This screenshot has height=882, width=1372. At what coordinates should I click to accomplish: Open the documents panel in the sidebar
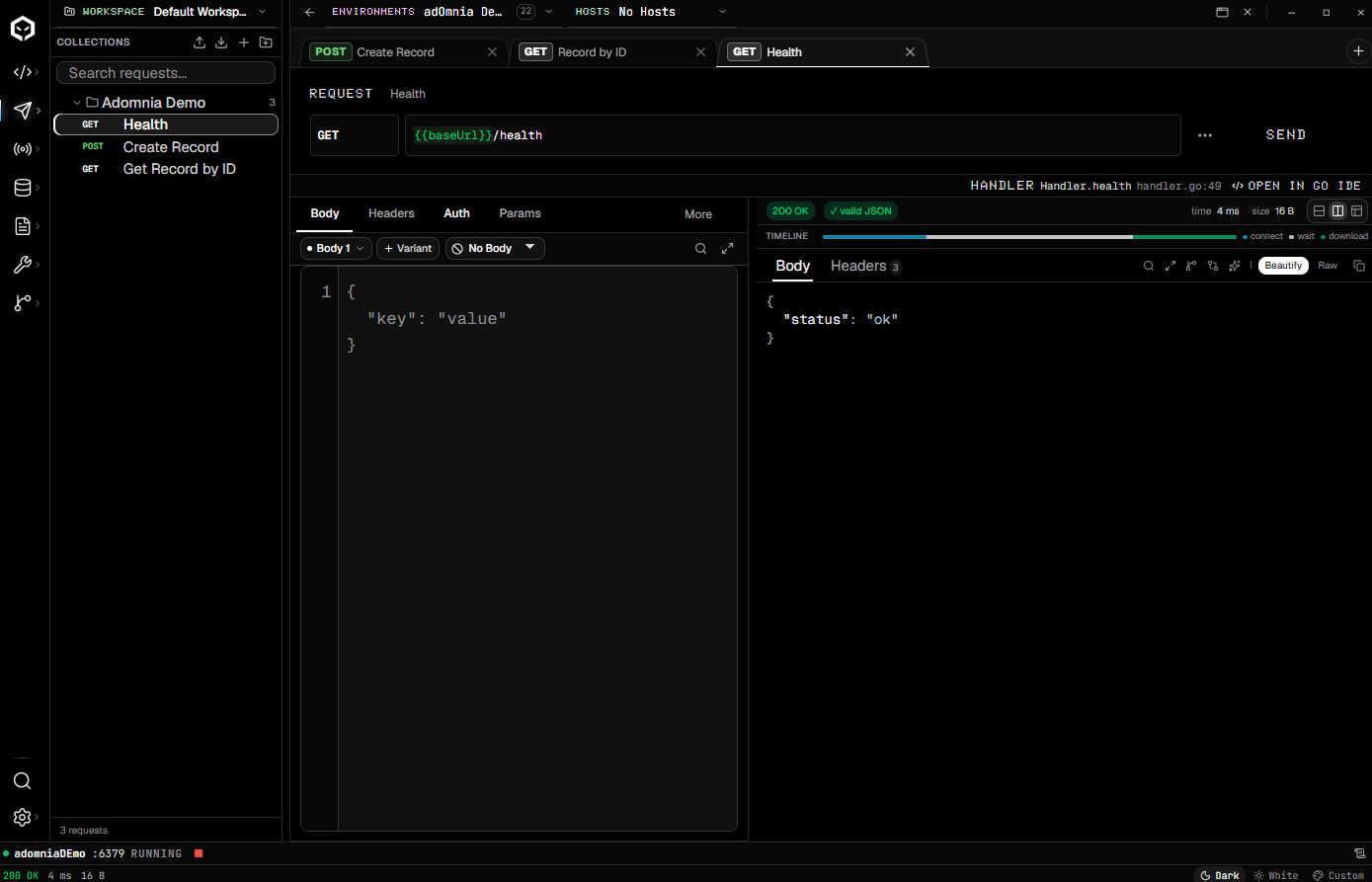[23, 226]
